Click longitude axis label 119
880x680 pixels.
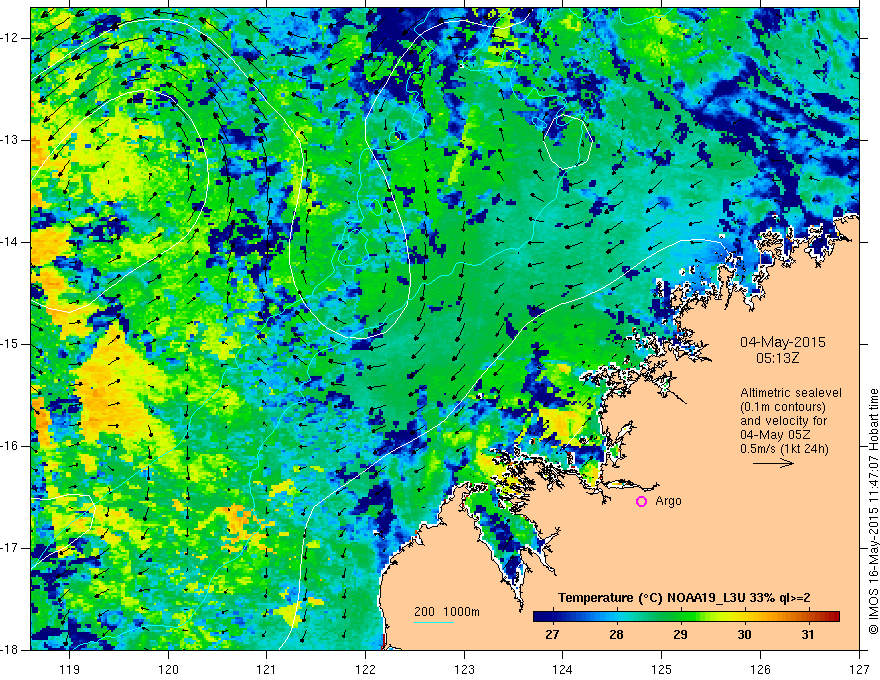(70, 669)
